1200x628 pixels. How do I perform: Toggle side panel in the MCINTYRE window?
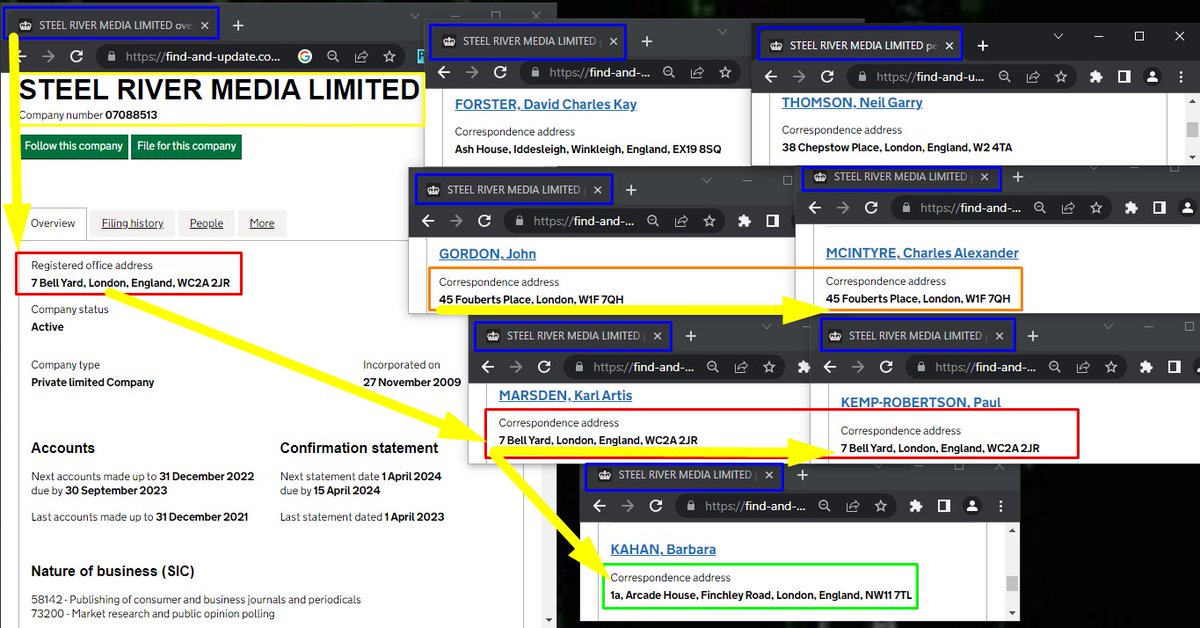[1159, 208]
